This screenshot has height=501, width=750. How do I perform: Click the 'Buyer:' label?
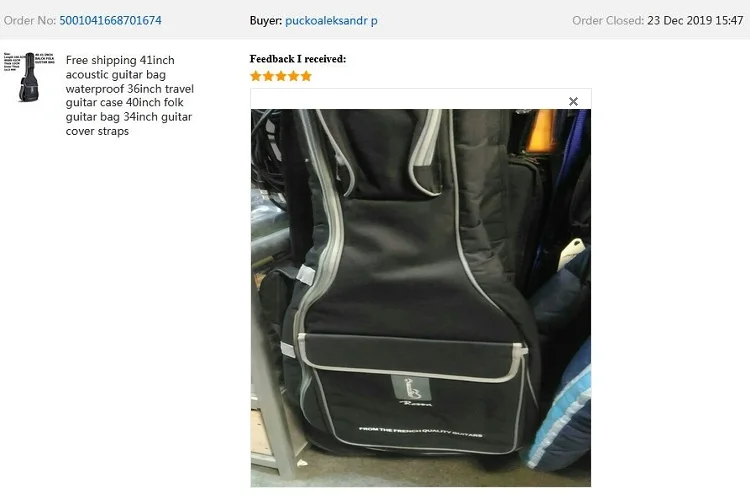[x=265, y=21]
